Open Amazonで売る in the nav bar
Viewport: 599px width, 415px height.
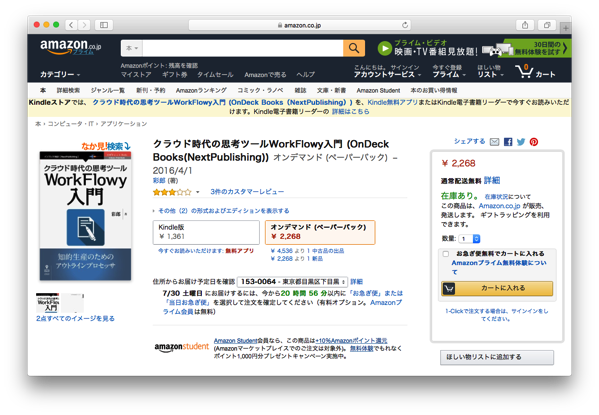click(x=265, y=75)
